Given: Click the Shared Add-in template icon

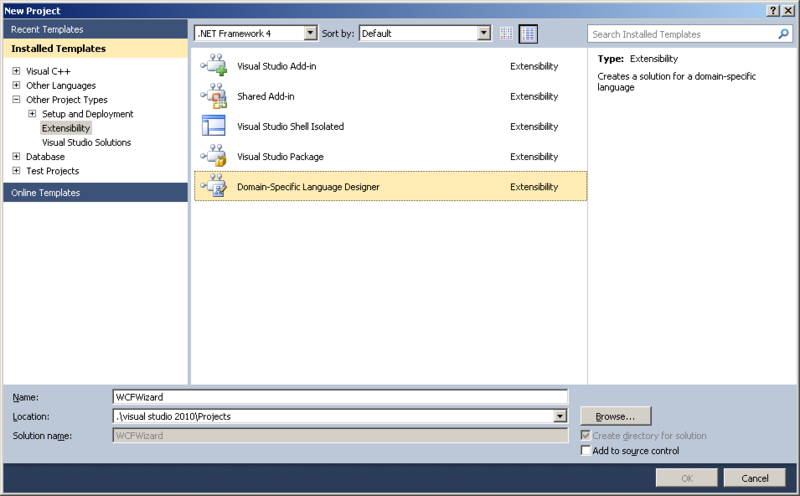Looking at the screenshot, I should pyautogui.click(x=214, y=95).
